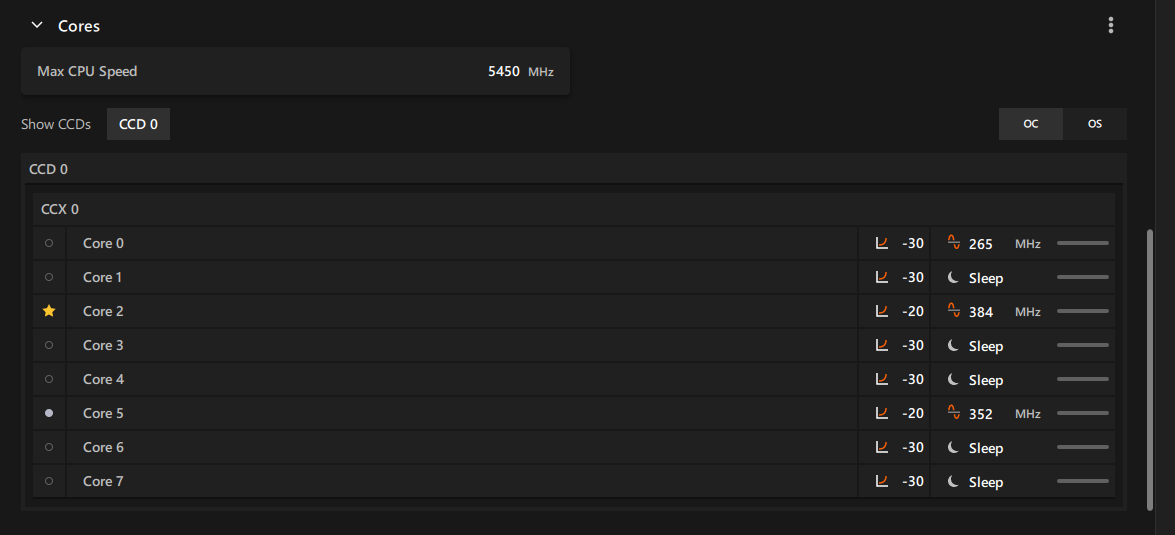
Task: Select the filled circle marker on Core 5
Action: (x=49, y=413)
